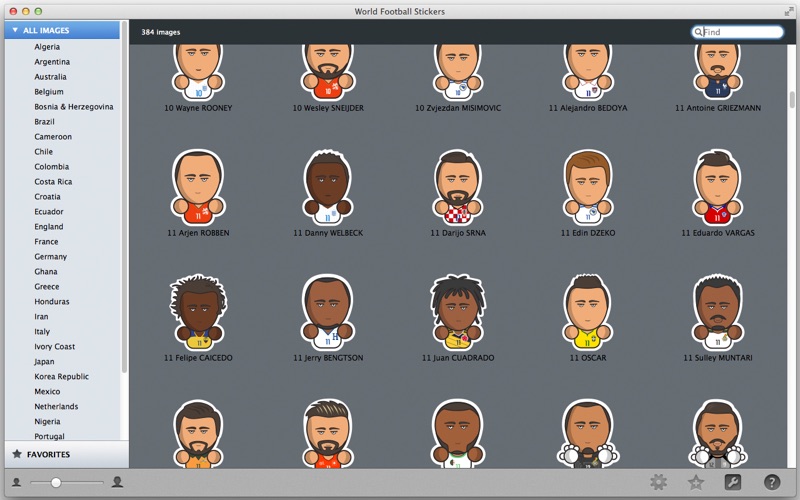The height and width of the screenshot is (500, 800).
Task: Click the main gallery vertical scrollbar
Action: 792,99
